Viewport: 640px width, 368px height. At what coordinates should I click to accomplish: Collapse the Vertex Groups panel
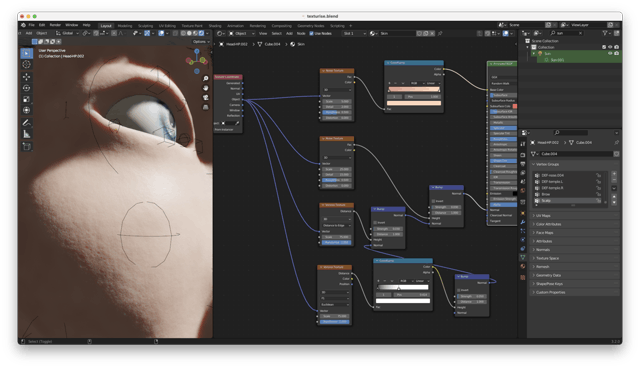[x=574, y=164]
